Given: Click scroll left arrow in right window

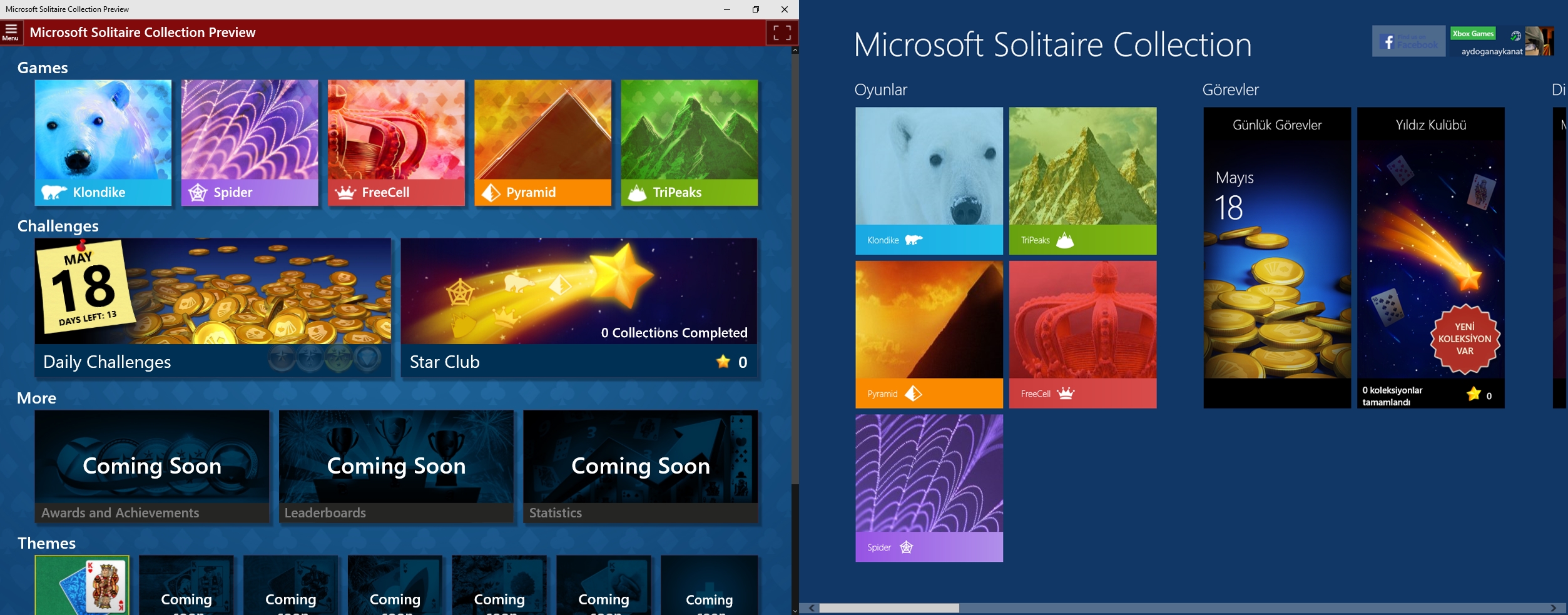Looking at the screenshot, I should pos(812,608).
